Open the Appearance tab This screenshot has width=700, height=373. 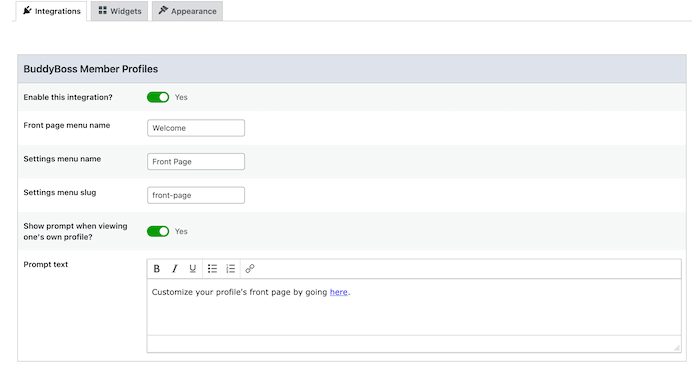[x=188, y=11]
